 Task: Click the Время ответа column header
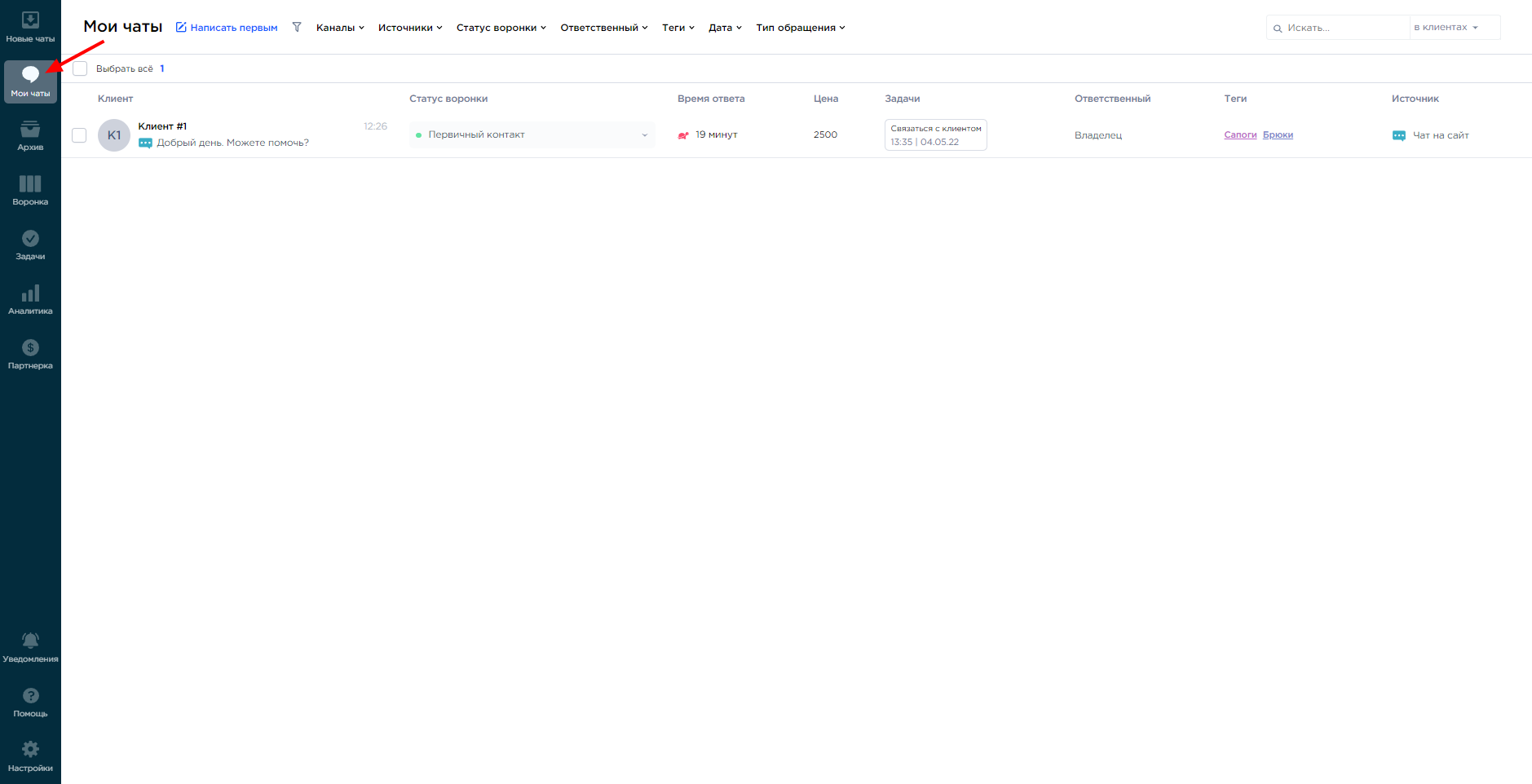click(x=711, y=99)
